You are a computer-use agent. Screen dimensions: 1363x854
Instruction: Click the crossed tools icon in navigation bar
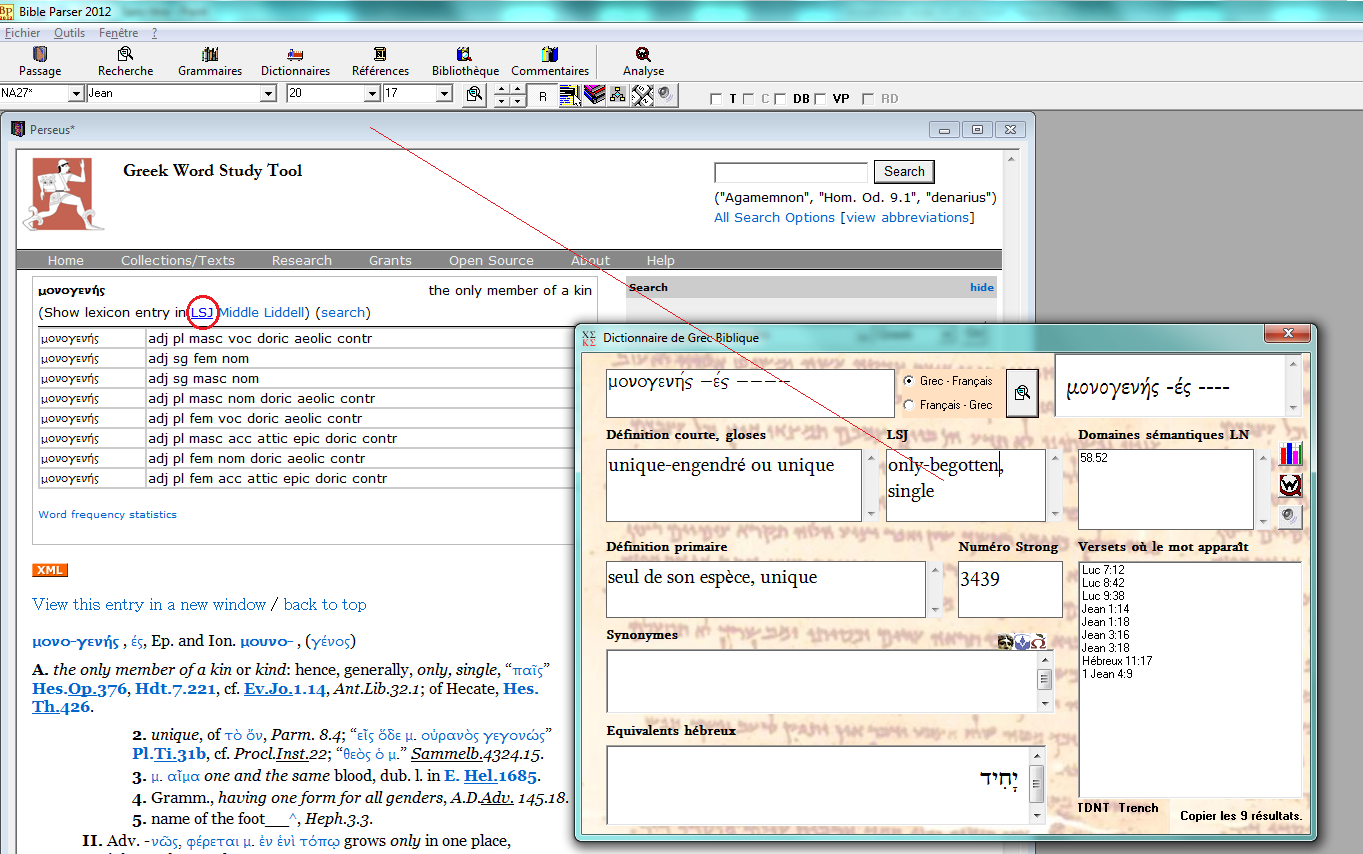(x=641, y=95)
